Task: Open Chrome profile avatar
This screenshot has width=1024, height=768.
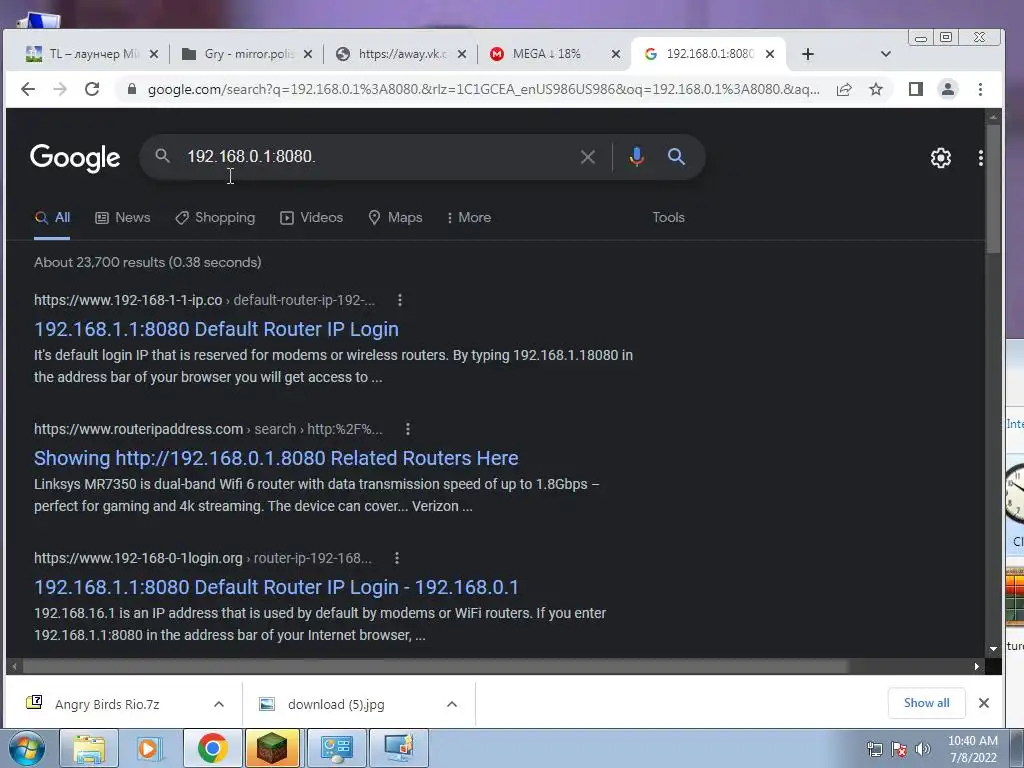Action: coord(948,89)
